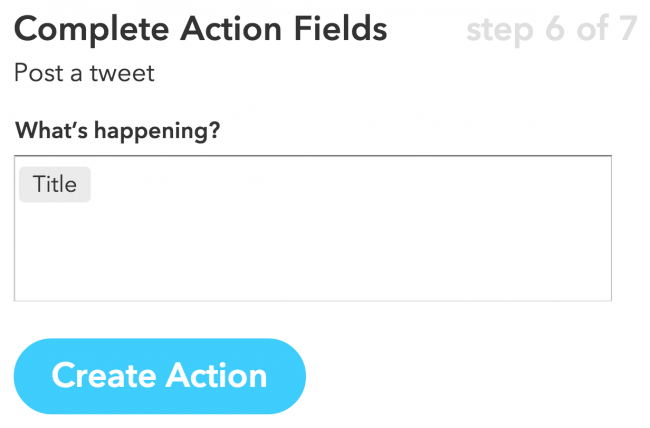Screen dimensions: 650x428
Task: Click the gray Title tag in the tweet field
Action: tap(55, 185)
